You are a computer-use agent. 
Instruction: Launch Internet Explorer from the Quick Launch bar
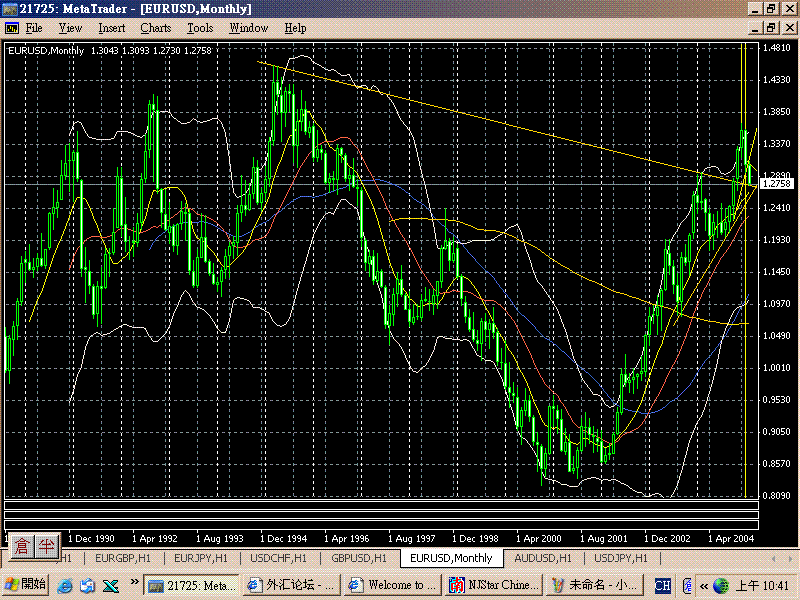(x=65, y=585)
